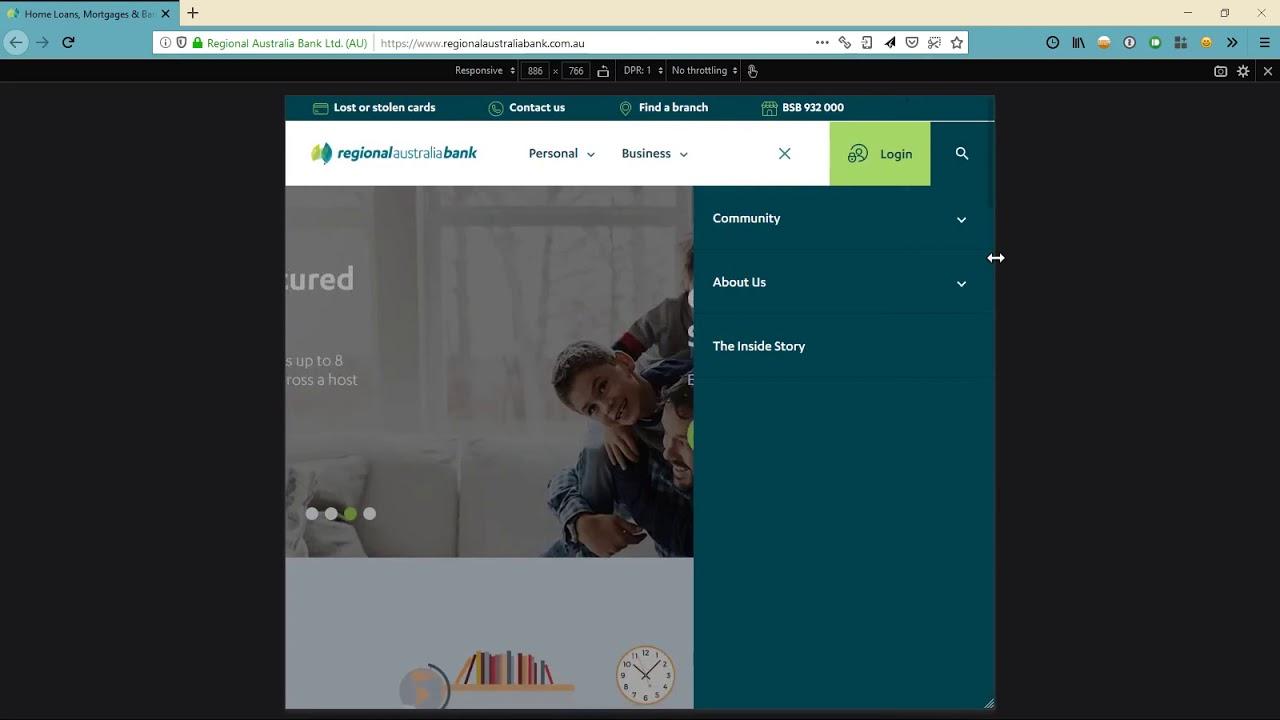Expand the About Us section

840,283
